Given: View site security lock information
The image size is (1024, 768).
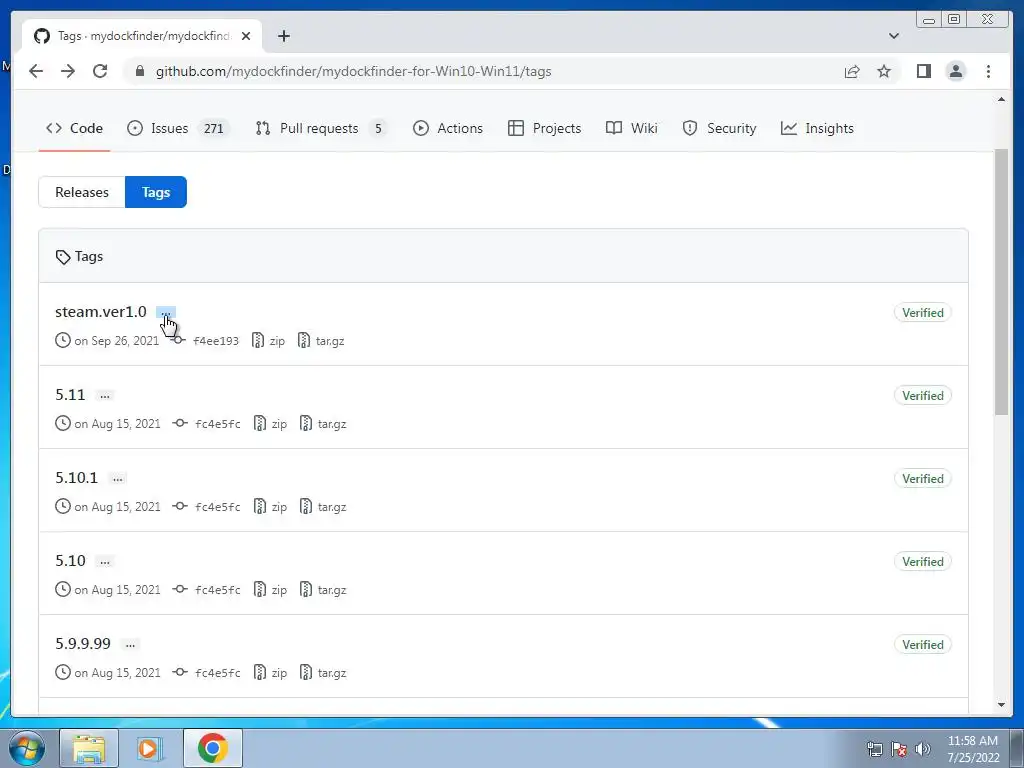Looking at the screenshot, I should click(x=139, y=71).
